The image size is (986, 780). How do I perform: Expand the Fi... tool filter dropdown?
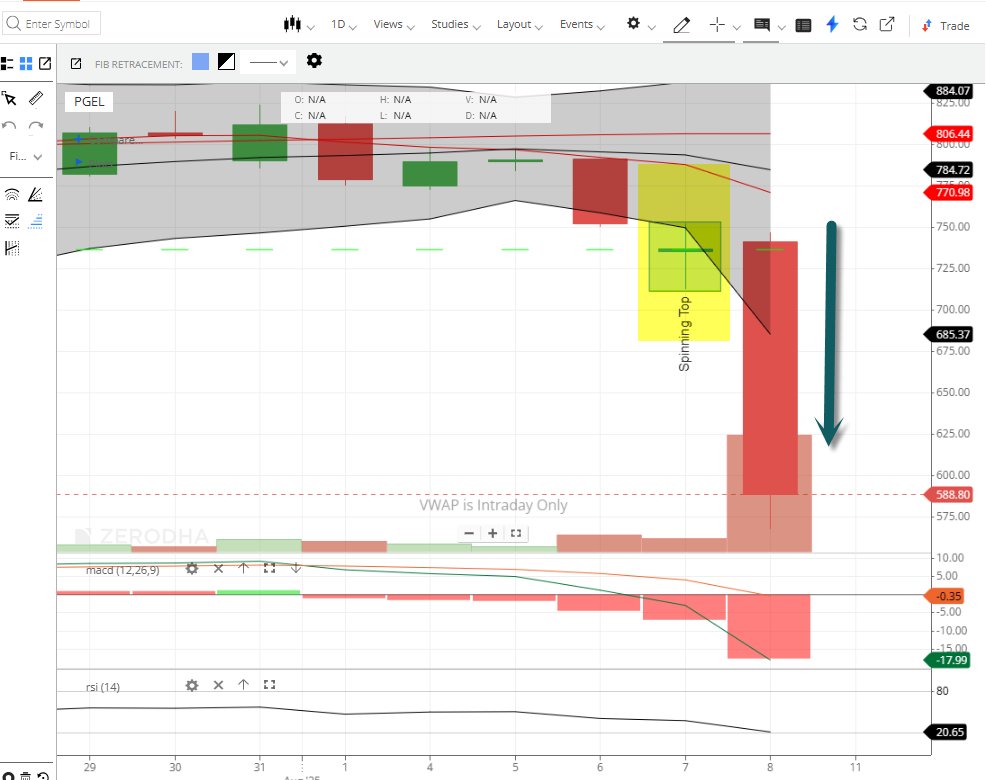coord(26,157)
